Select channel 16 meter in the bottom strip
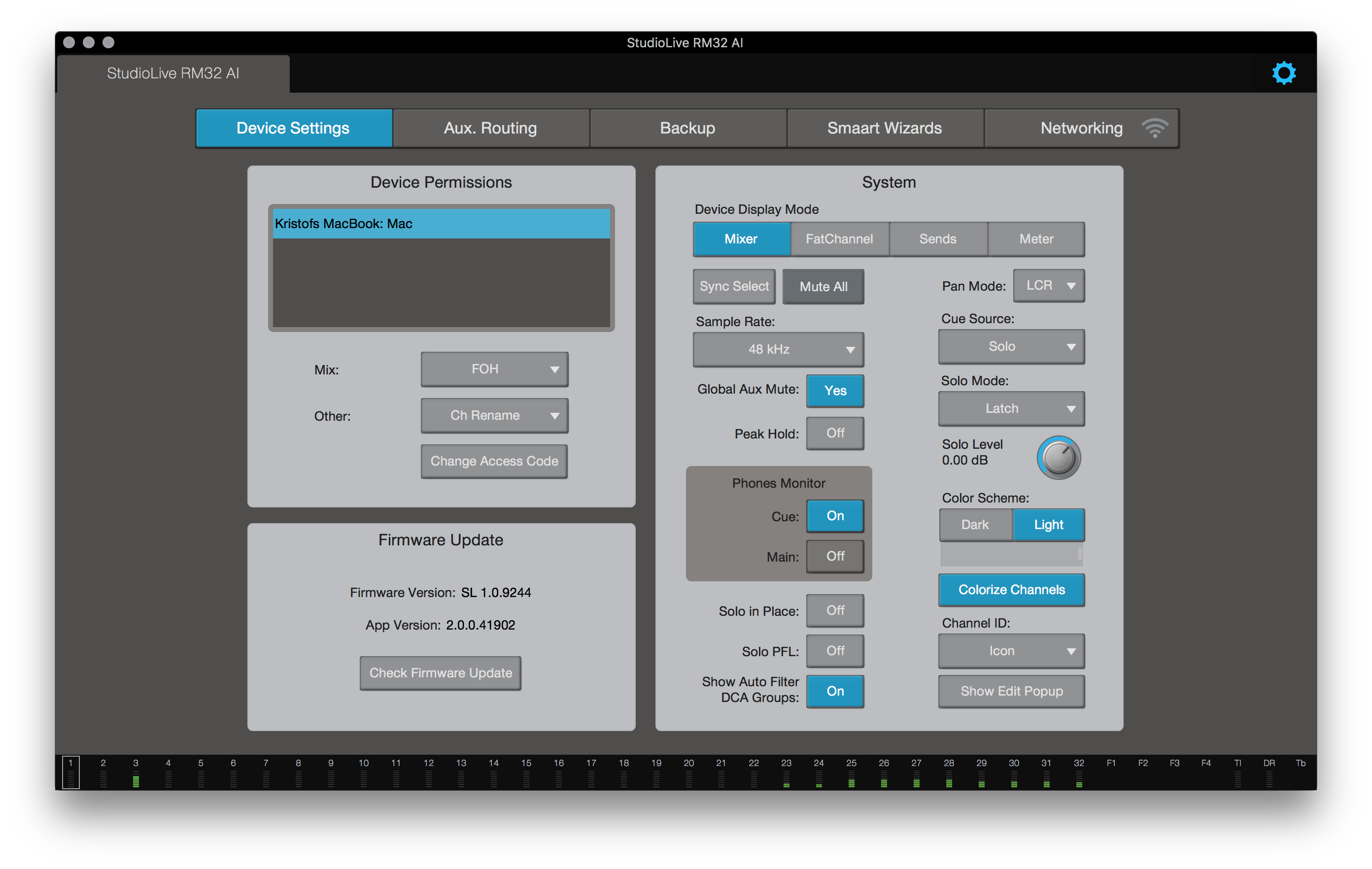The image size is (1372, 869). pyautogui.click(x=558, y=772)
